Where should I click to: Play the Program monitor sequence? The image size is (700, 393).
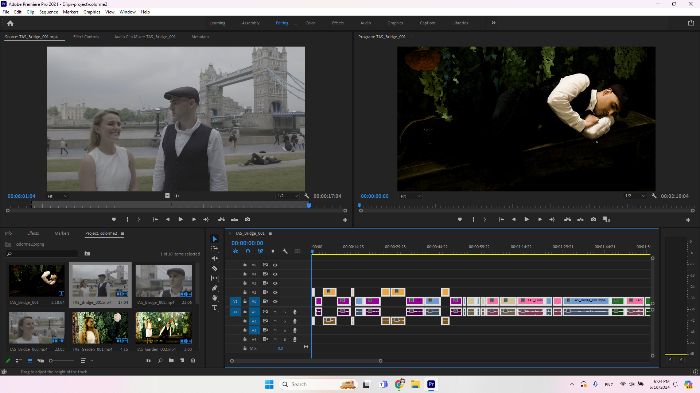pyautogui.click(x=527, y=219)
